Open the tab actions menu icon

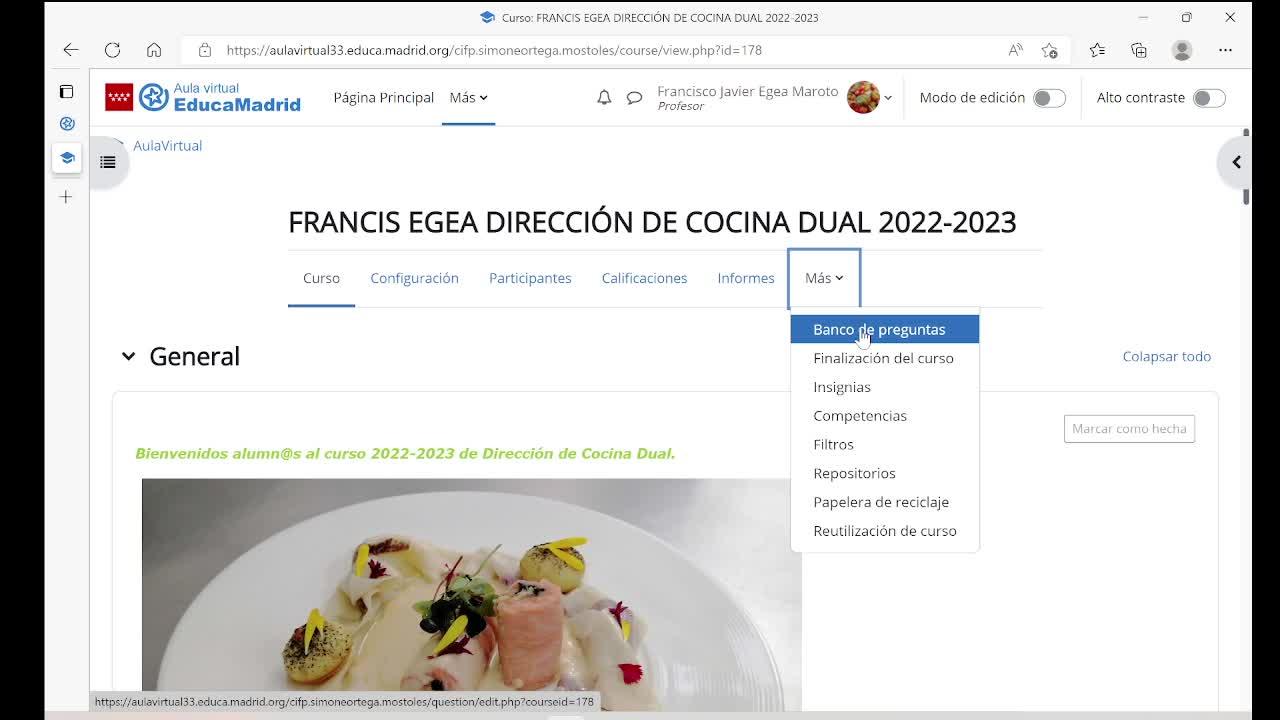66,92
